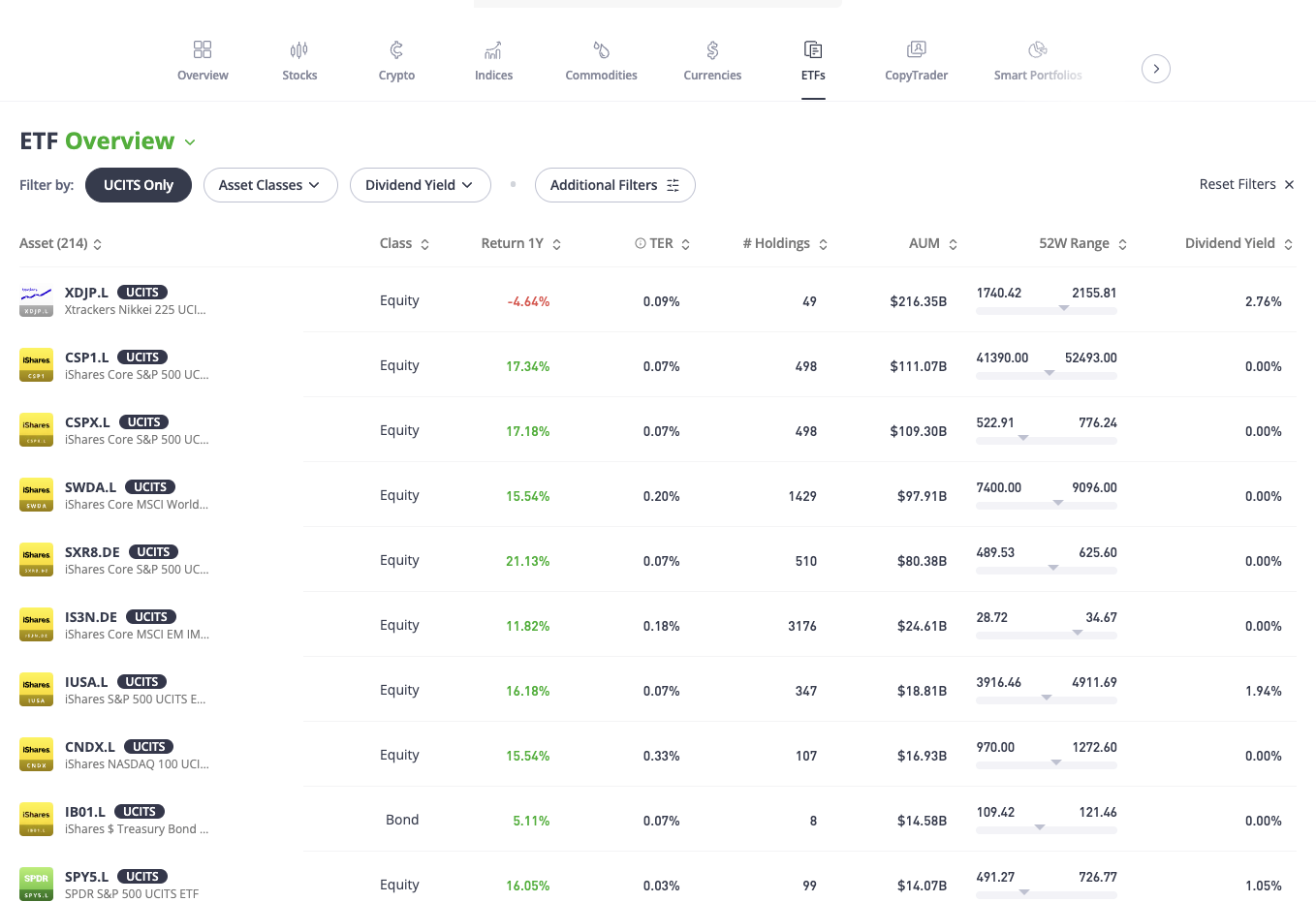The width and height of the screenshot is (1316, 902).
Task: Click the X icon beside Reset Filters
Action: [x=1289, y=185]
